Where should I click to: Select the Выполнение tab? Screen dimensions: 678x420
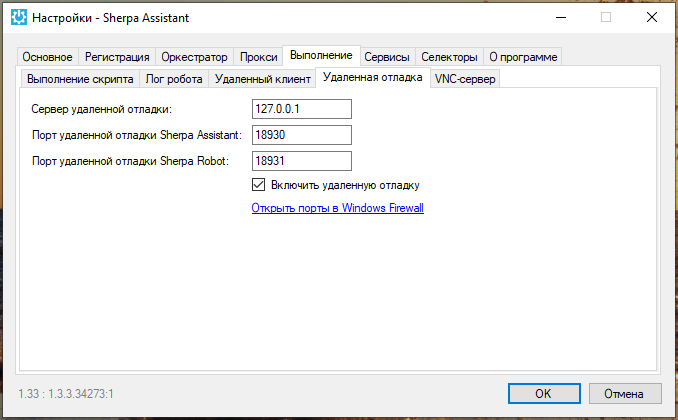coord(320,55)
